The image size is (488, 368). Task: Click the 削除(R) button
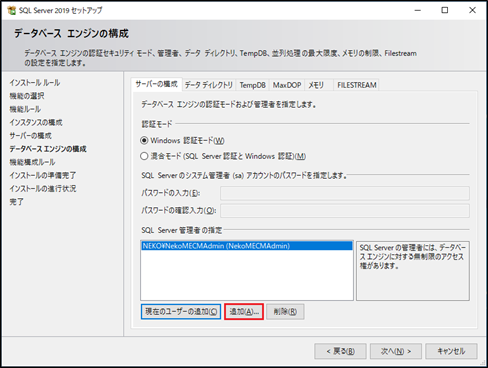[x=285, y=312]
